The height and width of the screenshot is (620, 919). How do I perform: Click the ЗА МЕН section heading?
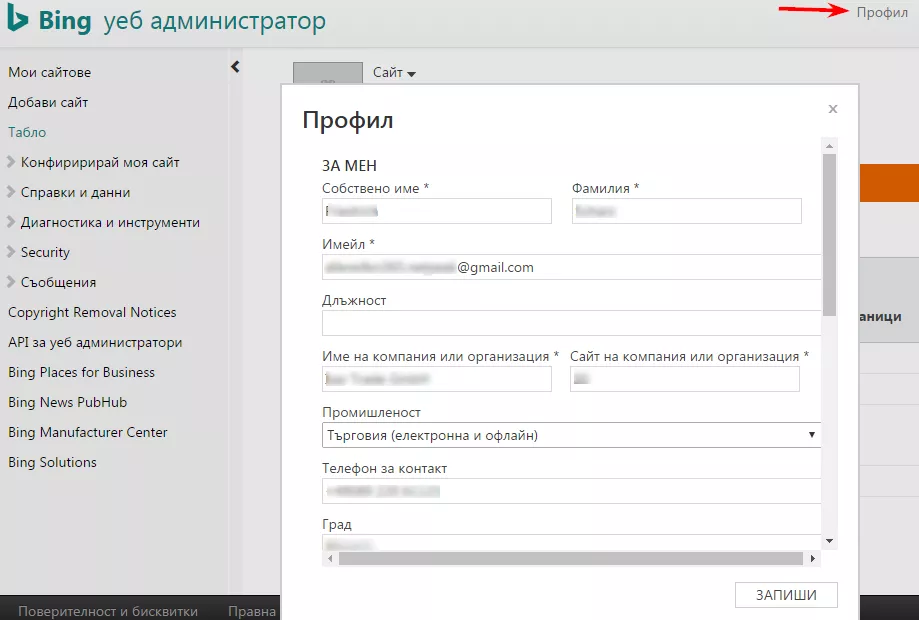(x=349, y=166)
